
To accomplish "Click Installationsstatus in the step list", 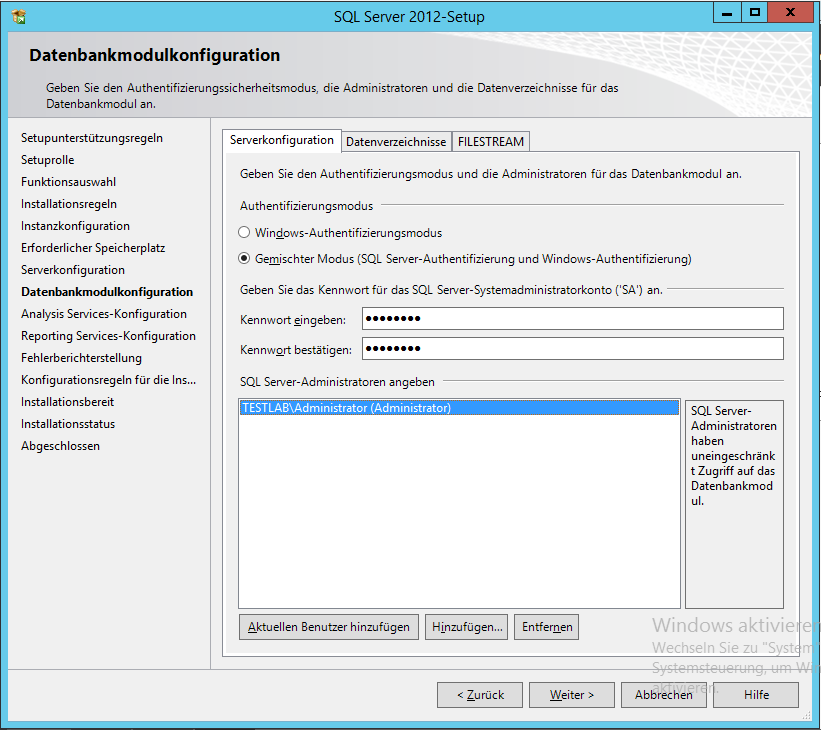I will coord(68,424).
